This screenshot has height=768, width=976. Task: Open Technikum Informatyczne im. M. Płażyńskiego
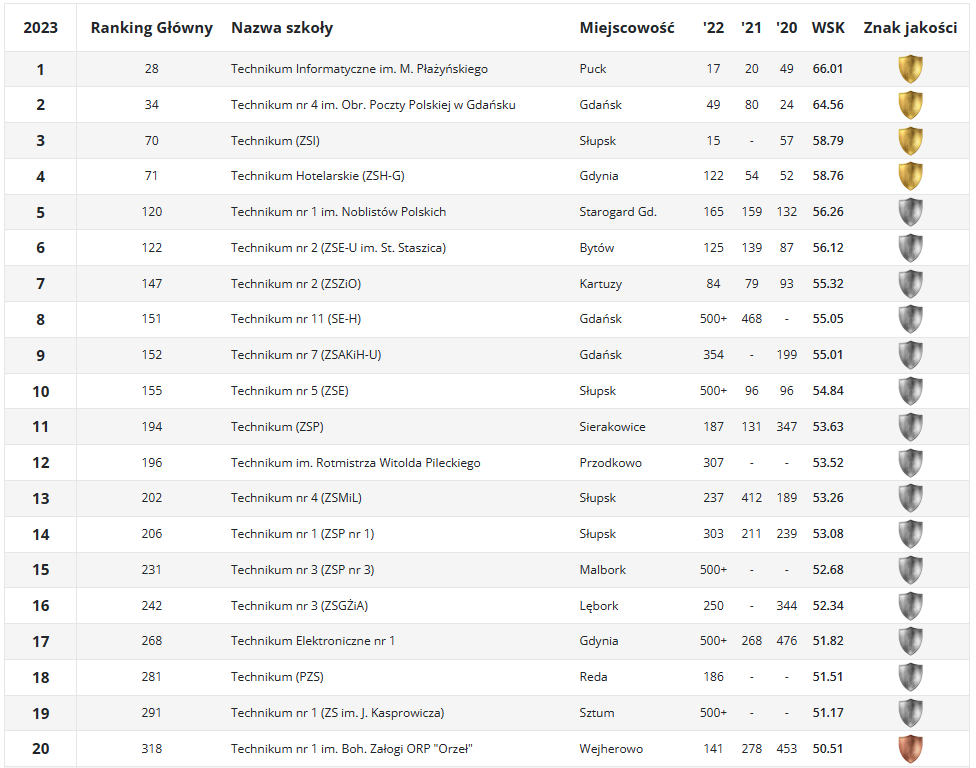[x=359, y=69]
